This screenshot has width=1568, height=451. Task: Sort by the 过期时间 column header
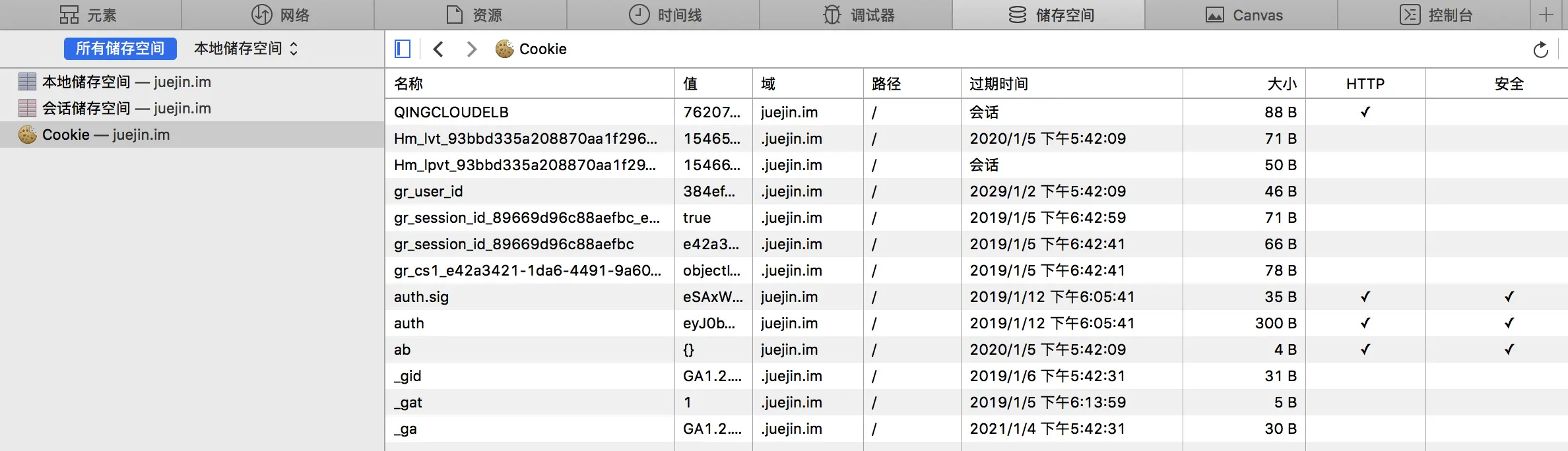click(x=1072, y=84)
